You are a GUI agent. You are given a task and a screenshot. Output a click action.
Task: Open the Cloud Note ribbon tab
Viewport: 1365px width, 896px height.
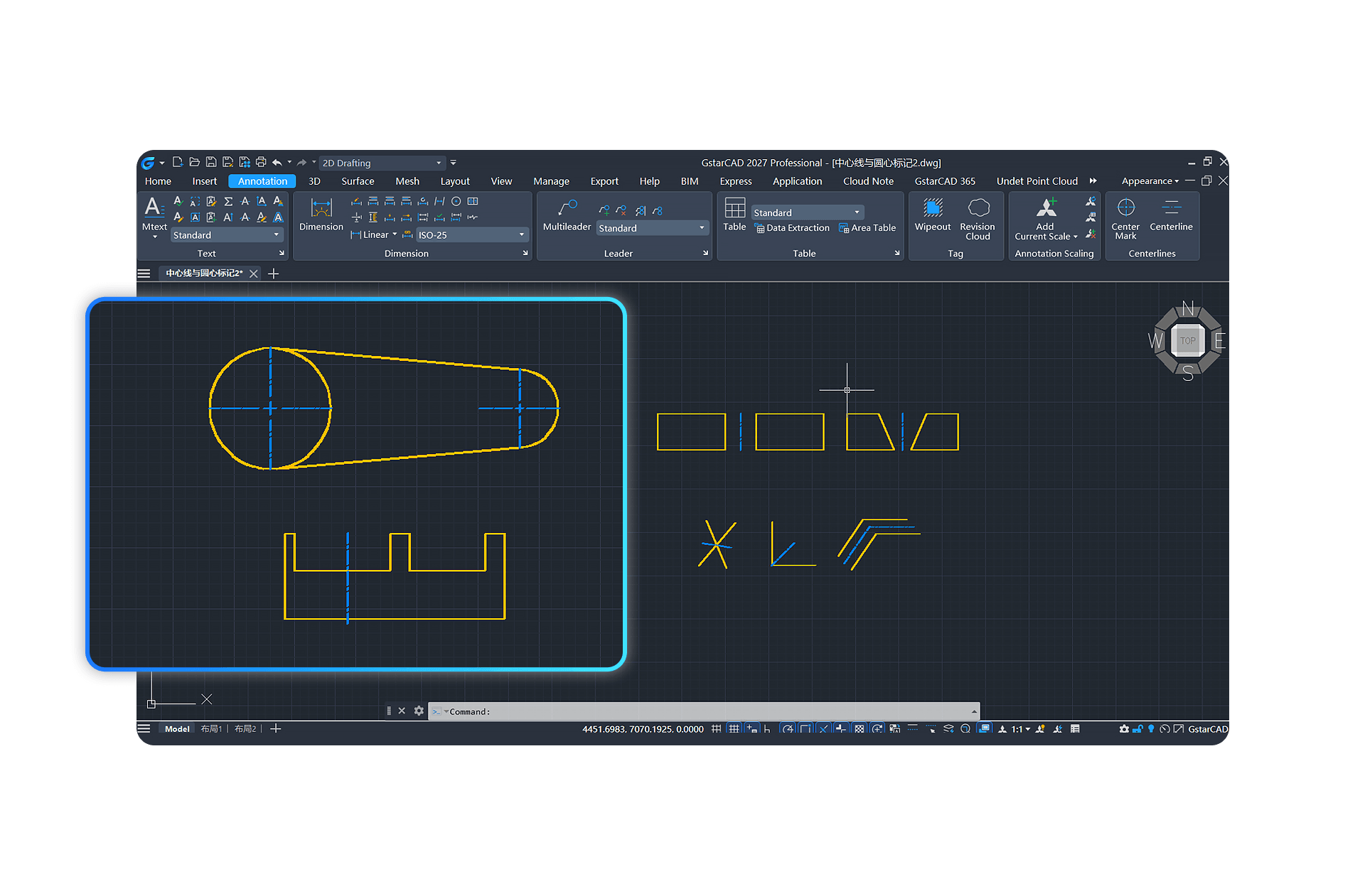coord(868,181)
